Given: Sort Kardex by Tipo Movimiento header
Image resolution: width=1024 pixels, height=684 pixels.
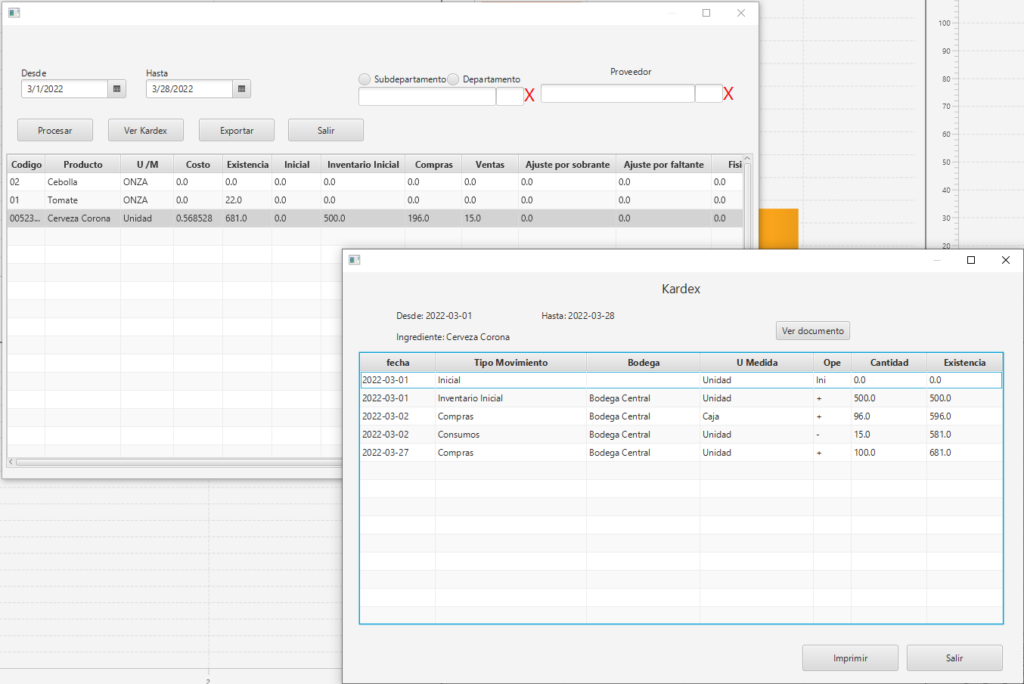Looking at the screenshot, I should point(511,363).
